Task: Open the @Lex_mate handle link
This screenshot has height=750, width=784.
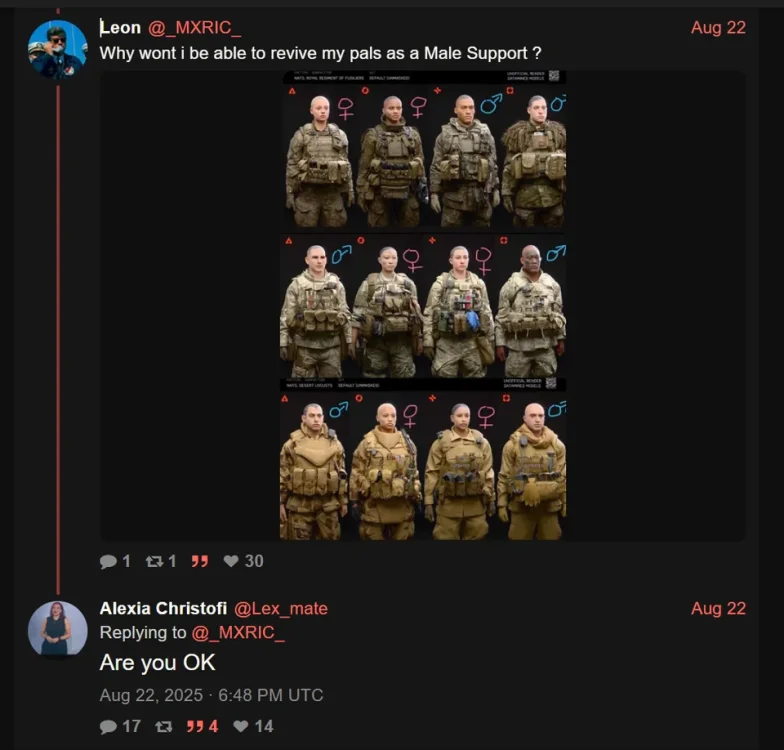Action: tap(280, 608)
